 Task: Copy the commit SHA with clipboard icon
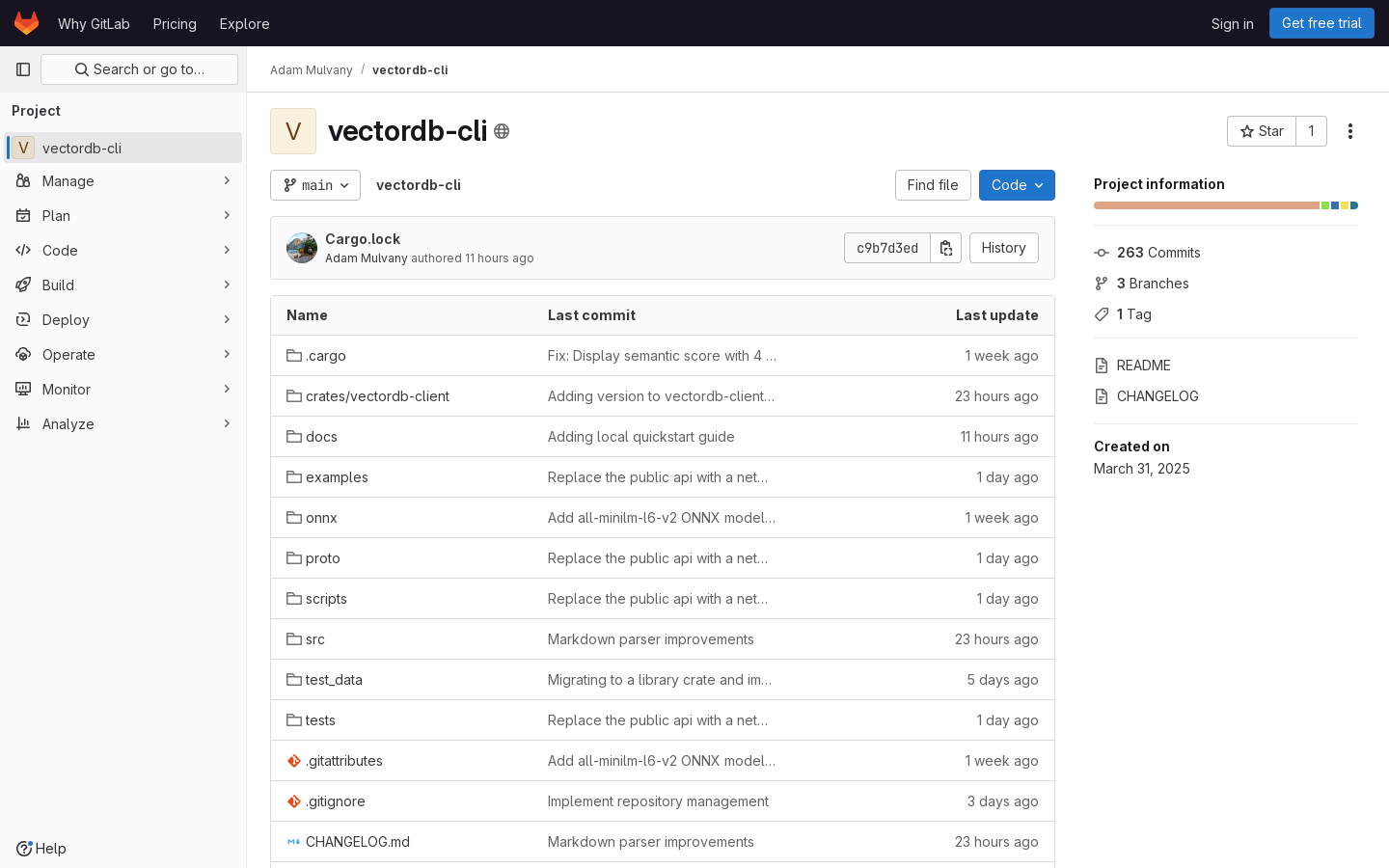946,248
